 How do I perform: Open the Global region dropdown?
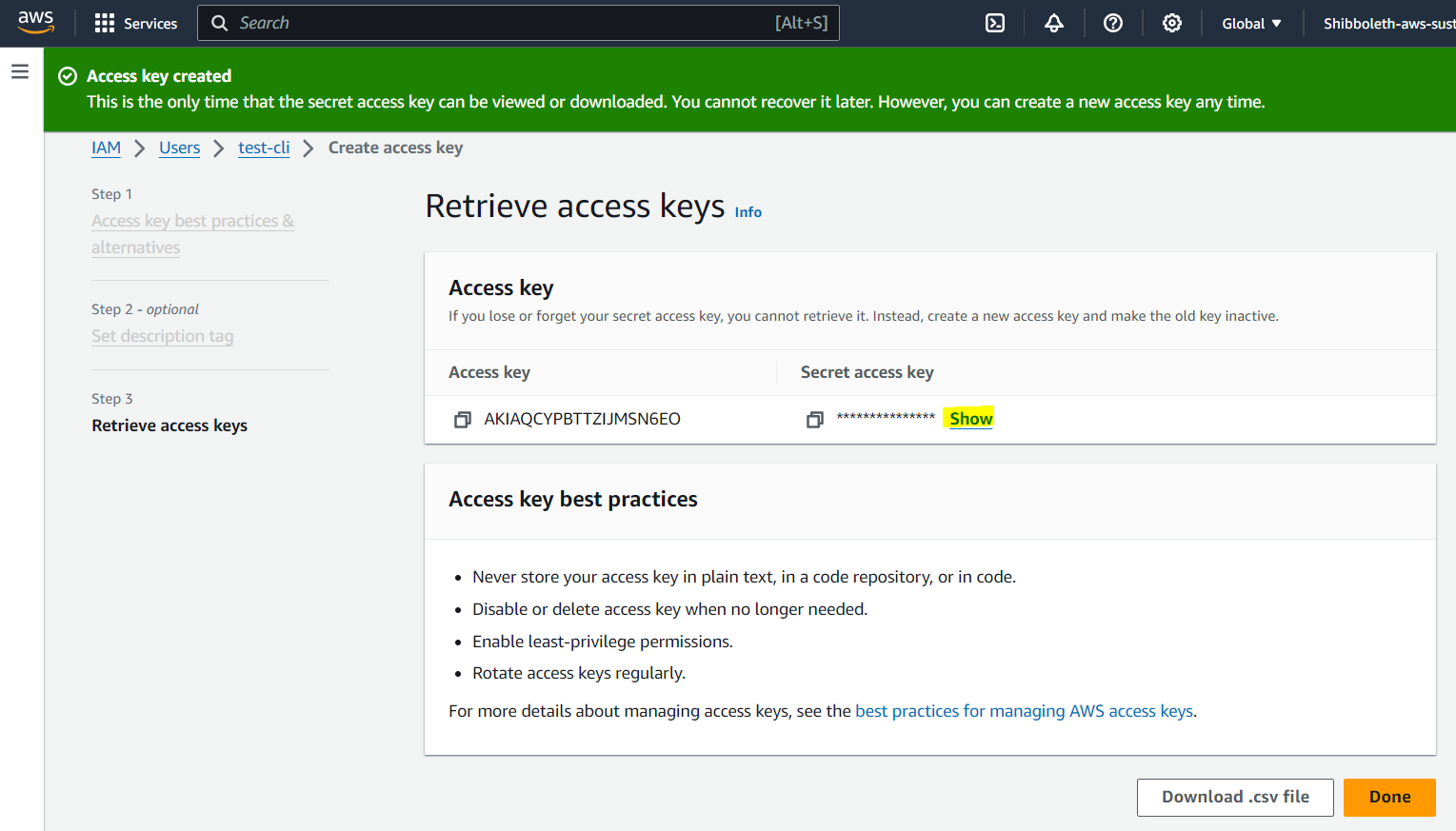tap(1251, 23)
